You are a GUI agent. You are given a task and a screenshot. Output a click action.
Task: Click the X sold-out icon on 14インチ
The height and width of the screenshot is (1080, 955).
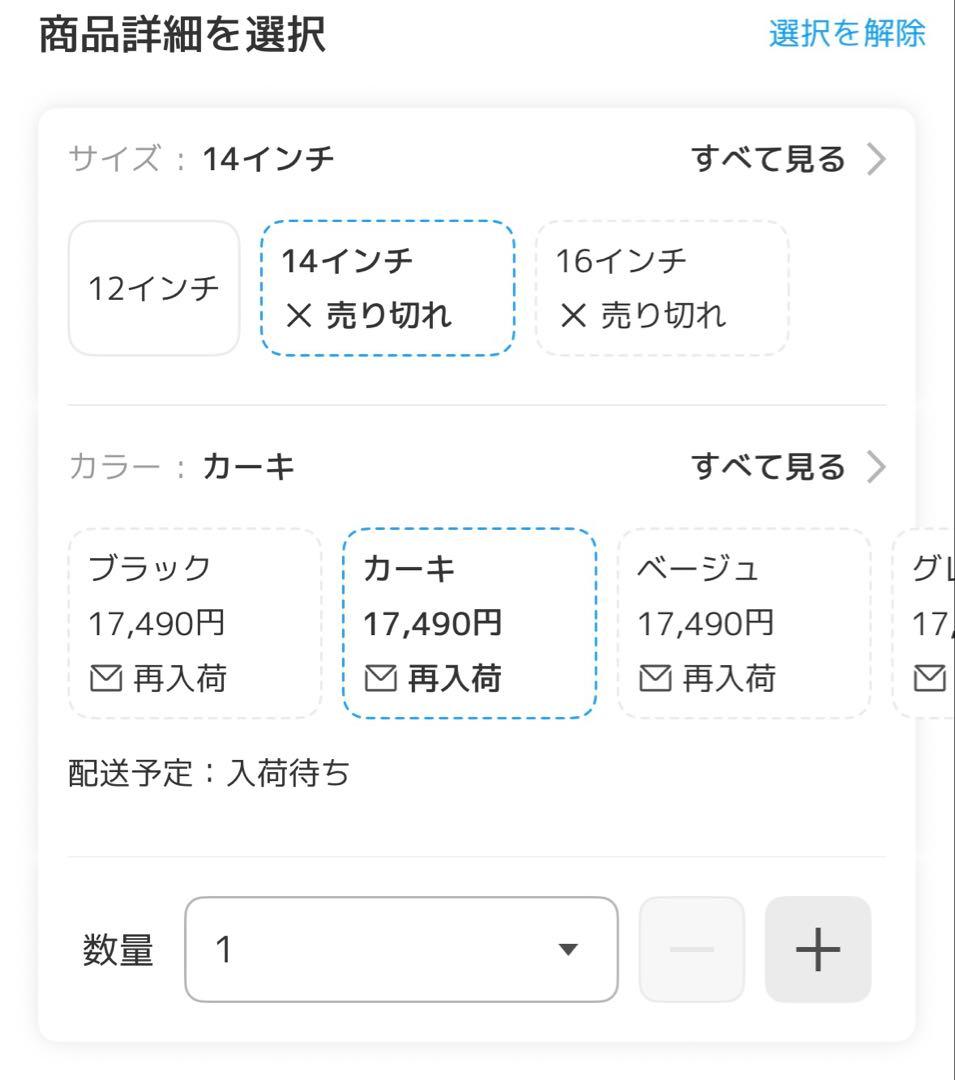click(298, 317)
